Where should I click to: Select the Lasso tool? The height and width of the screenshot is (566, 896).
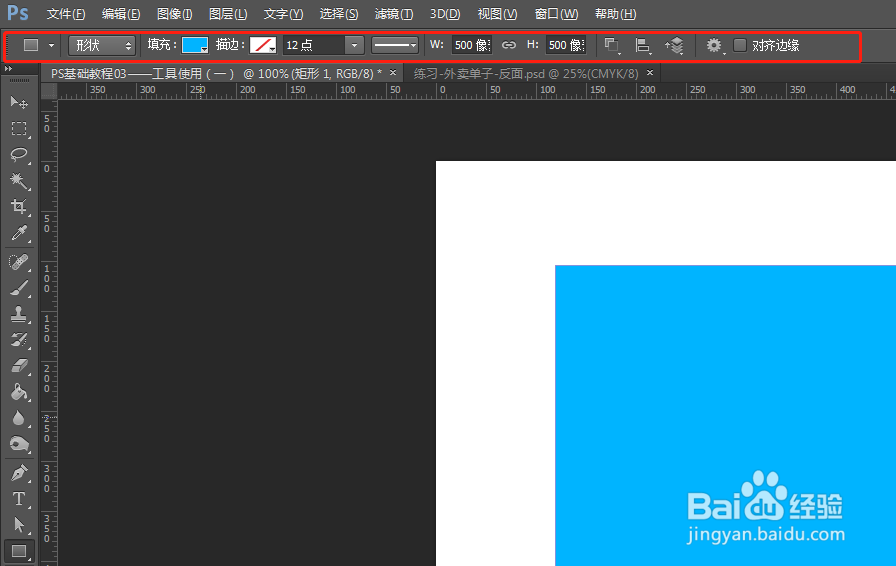19,154
